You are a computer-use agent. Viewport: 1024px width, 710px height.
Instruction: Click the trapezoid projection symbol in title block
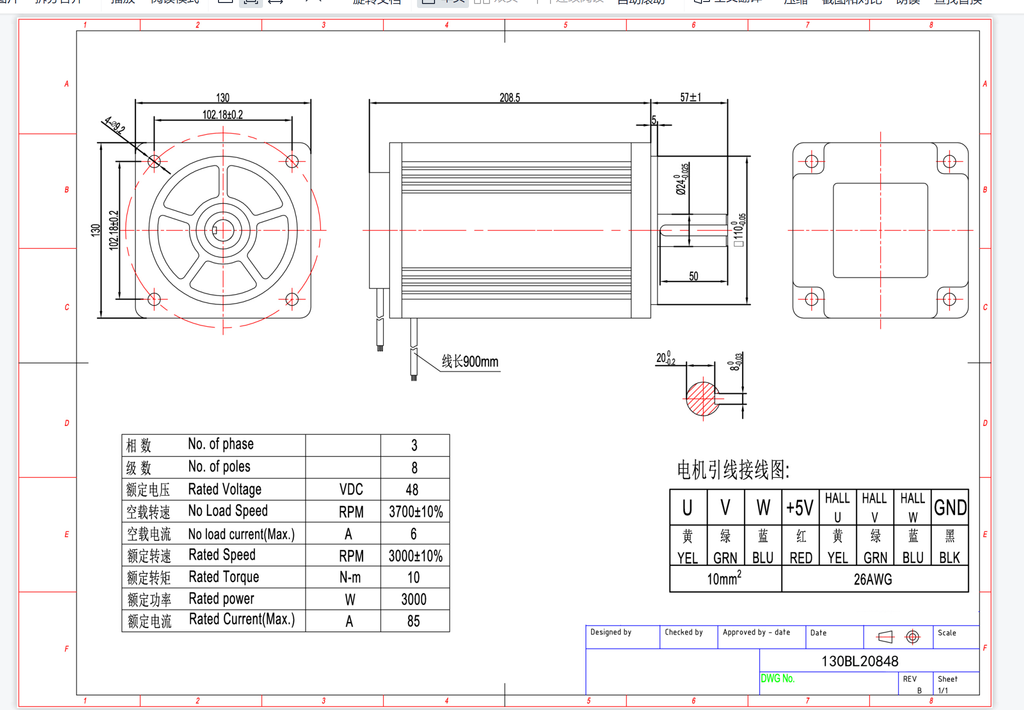coord(884,637)
